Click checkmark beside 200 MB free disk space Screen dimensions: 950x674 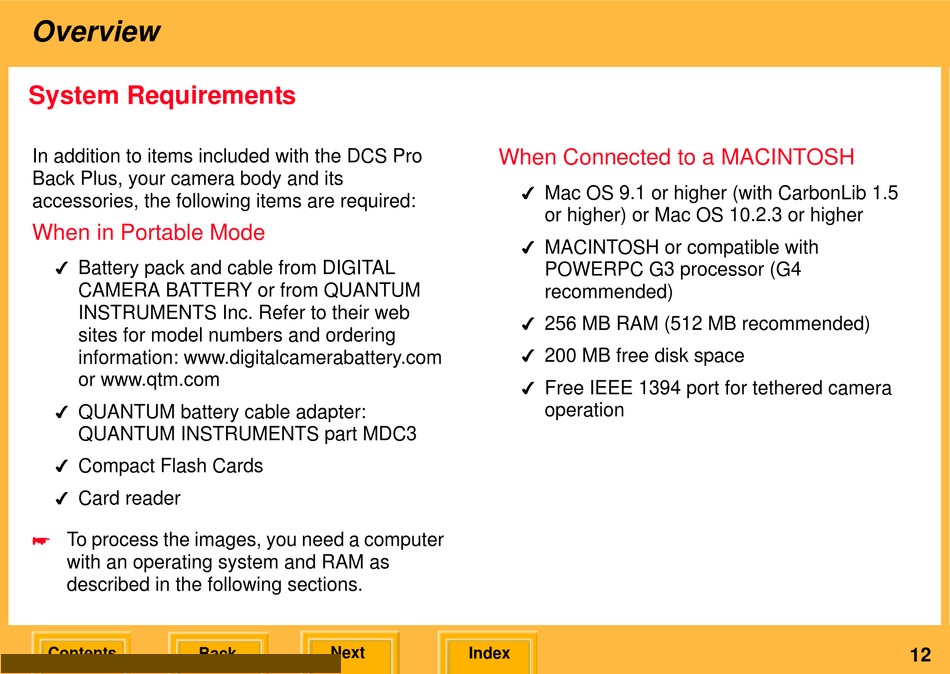point(527,357)
